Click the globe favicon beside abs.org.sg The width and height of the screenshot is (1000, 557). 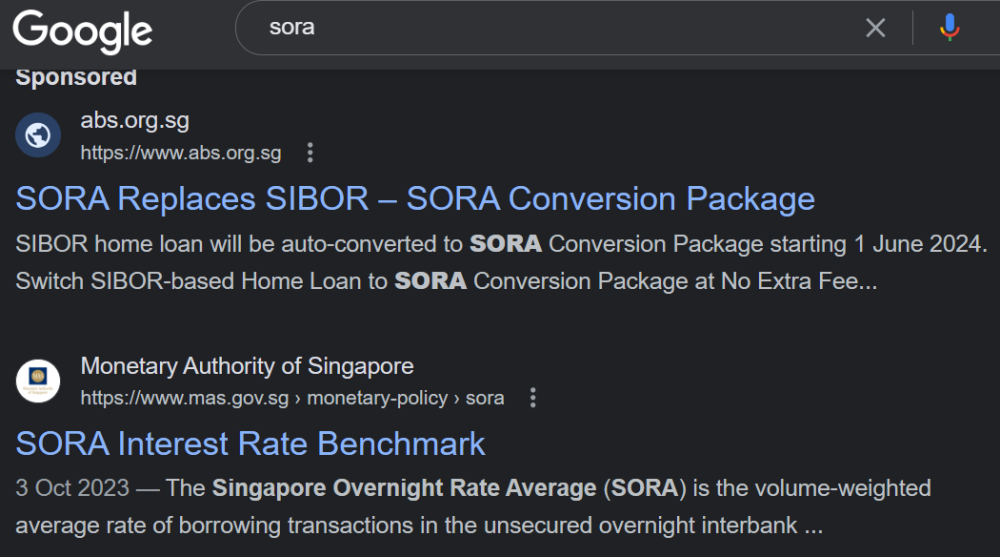click(38, 135)
